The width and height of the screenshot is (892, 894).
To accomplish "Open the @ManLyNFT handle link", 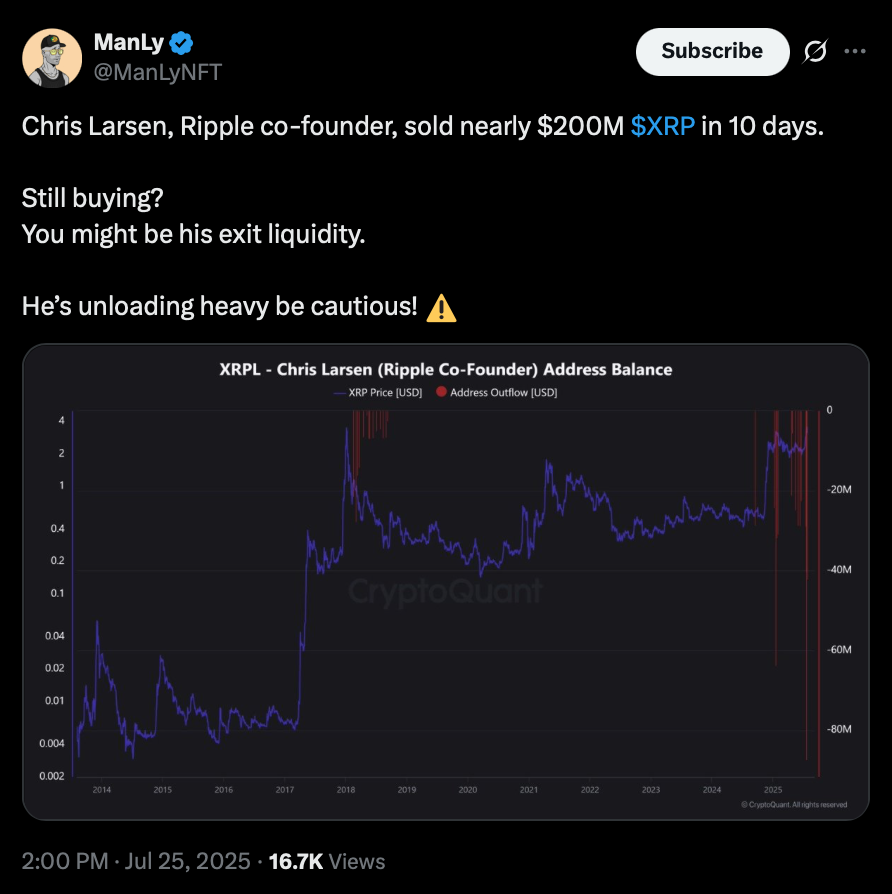I will (158, 72).
